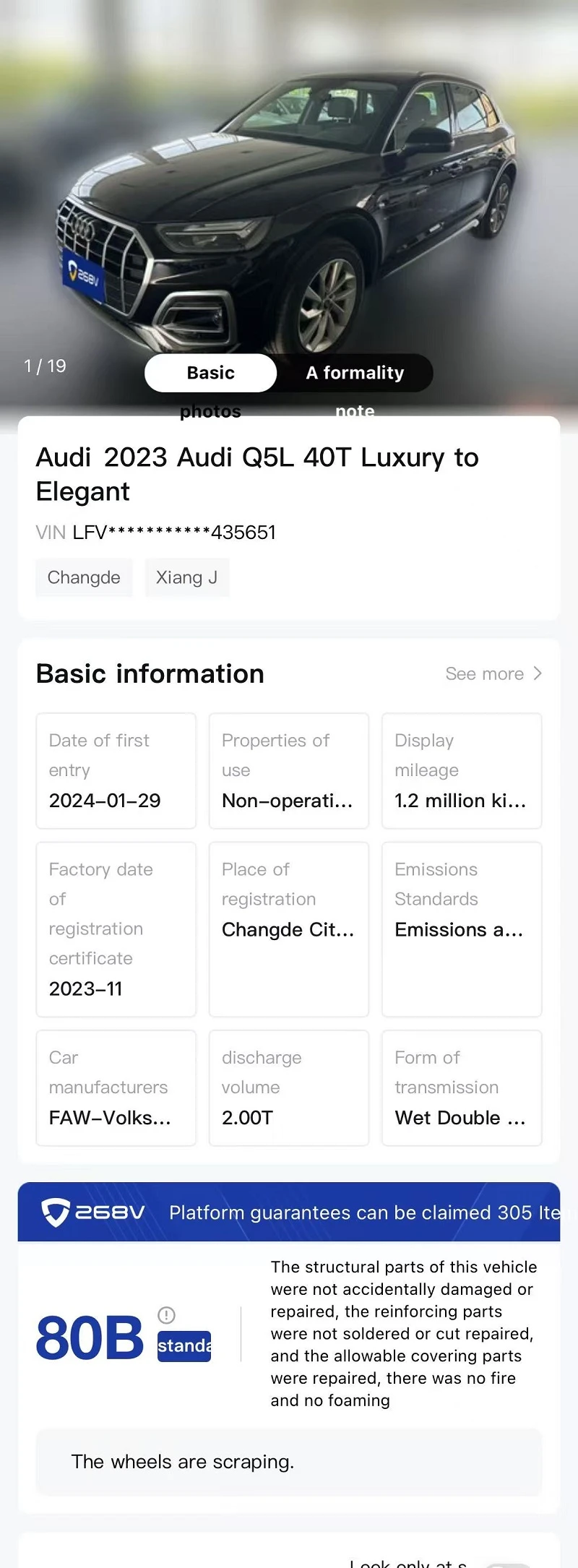Screen dimensions: 578x1568
Task: Select the Xiang J plate tag
Action: tap(186, 577)
